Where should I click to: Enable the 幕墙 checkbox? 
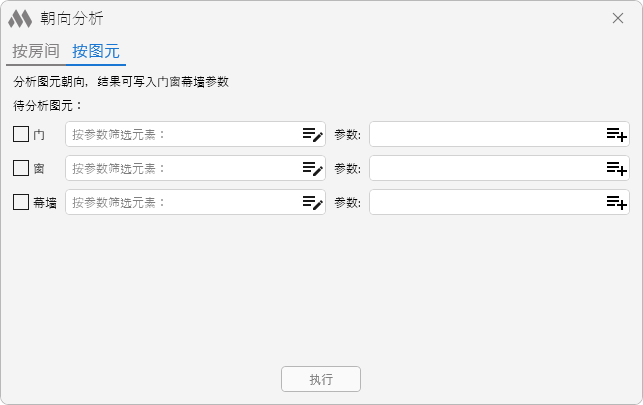(21, 202)
